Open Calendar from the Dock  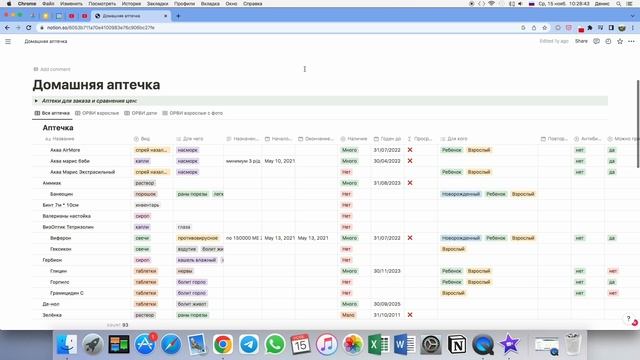tap(301, 344)
